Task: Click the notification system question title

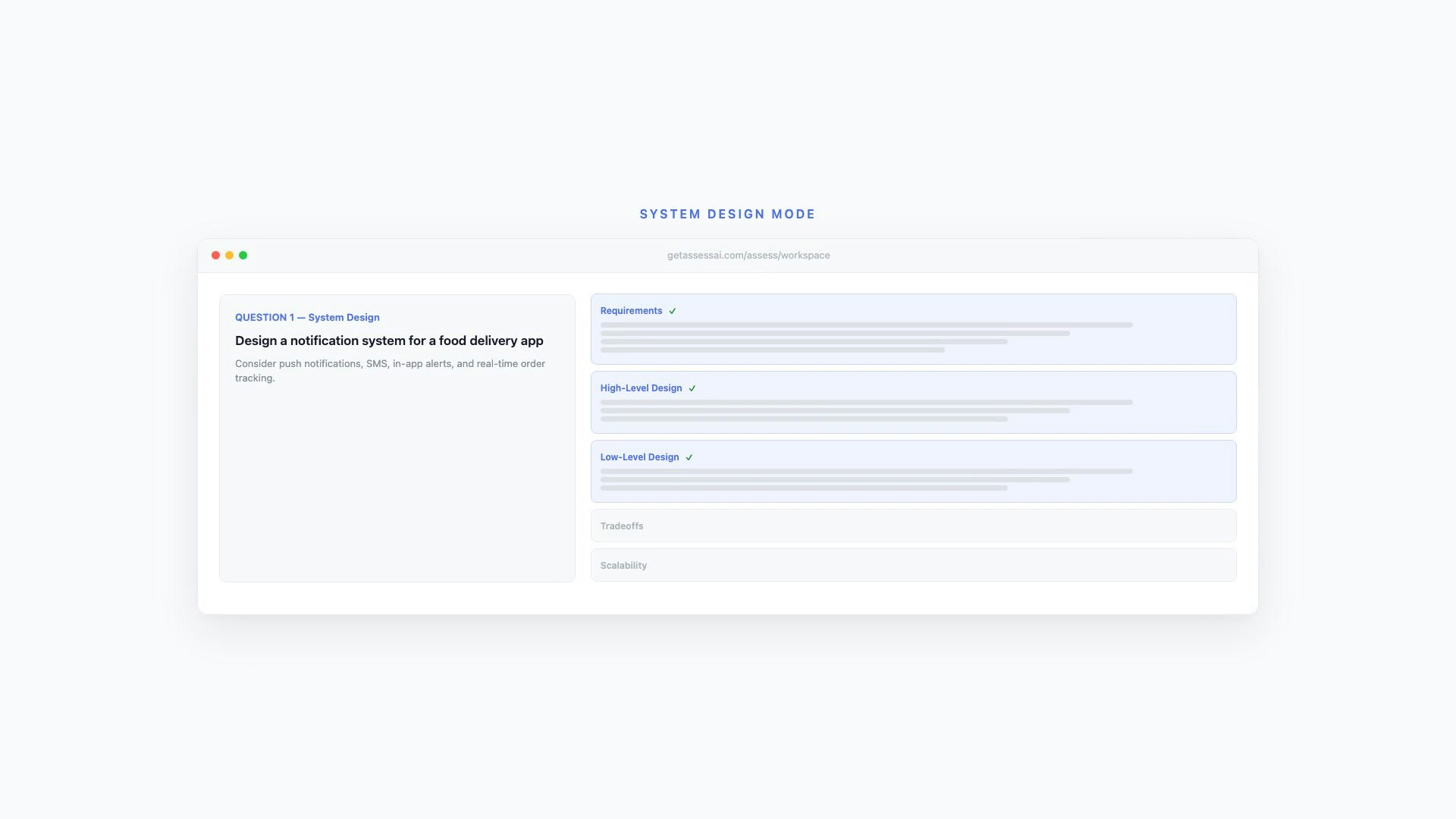Action: pyautogui.click(x=389, y=341)
